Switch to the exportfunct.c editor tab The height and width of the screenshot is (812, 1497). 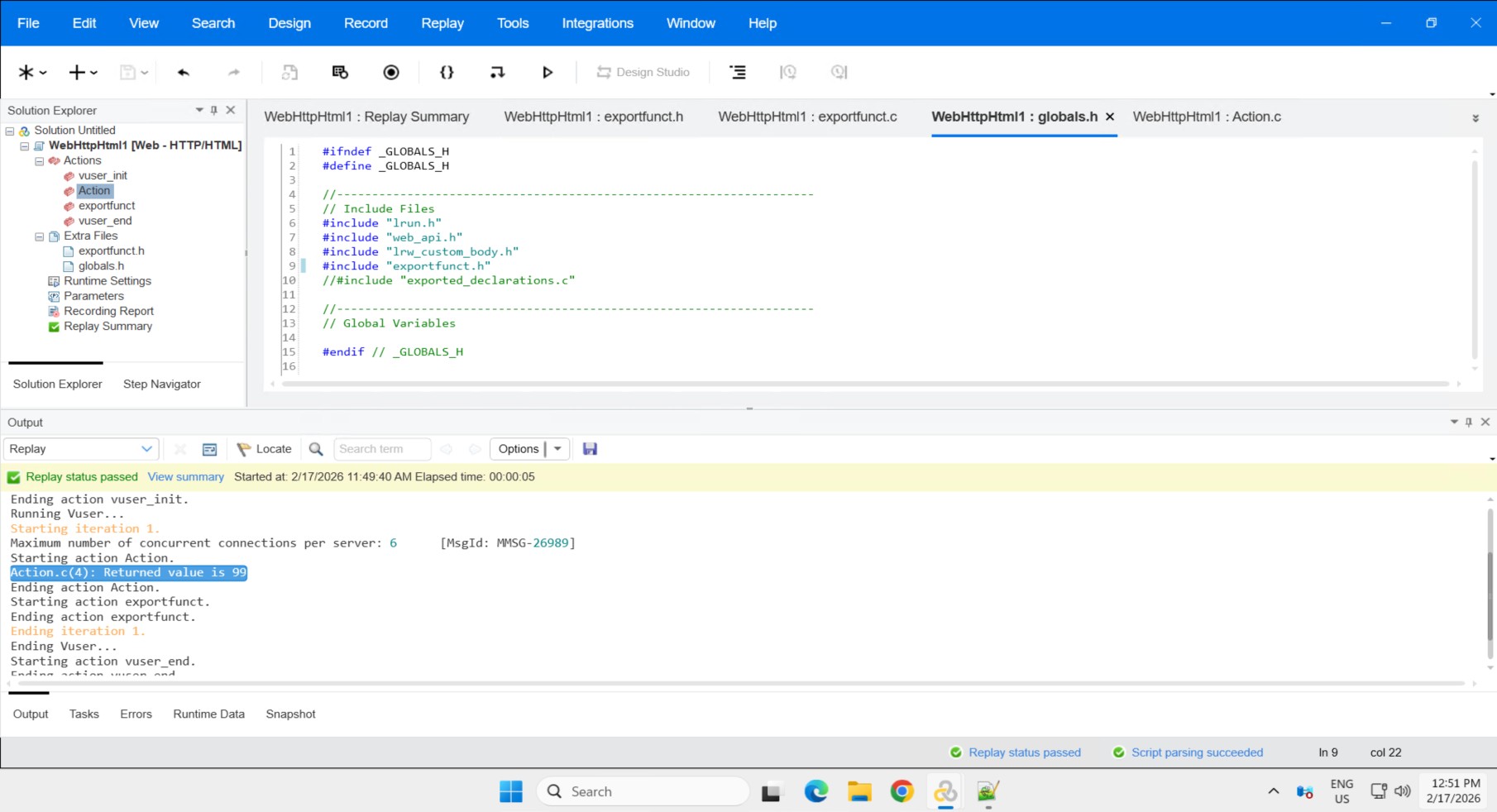[x=807, y=117]
